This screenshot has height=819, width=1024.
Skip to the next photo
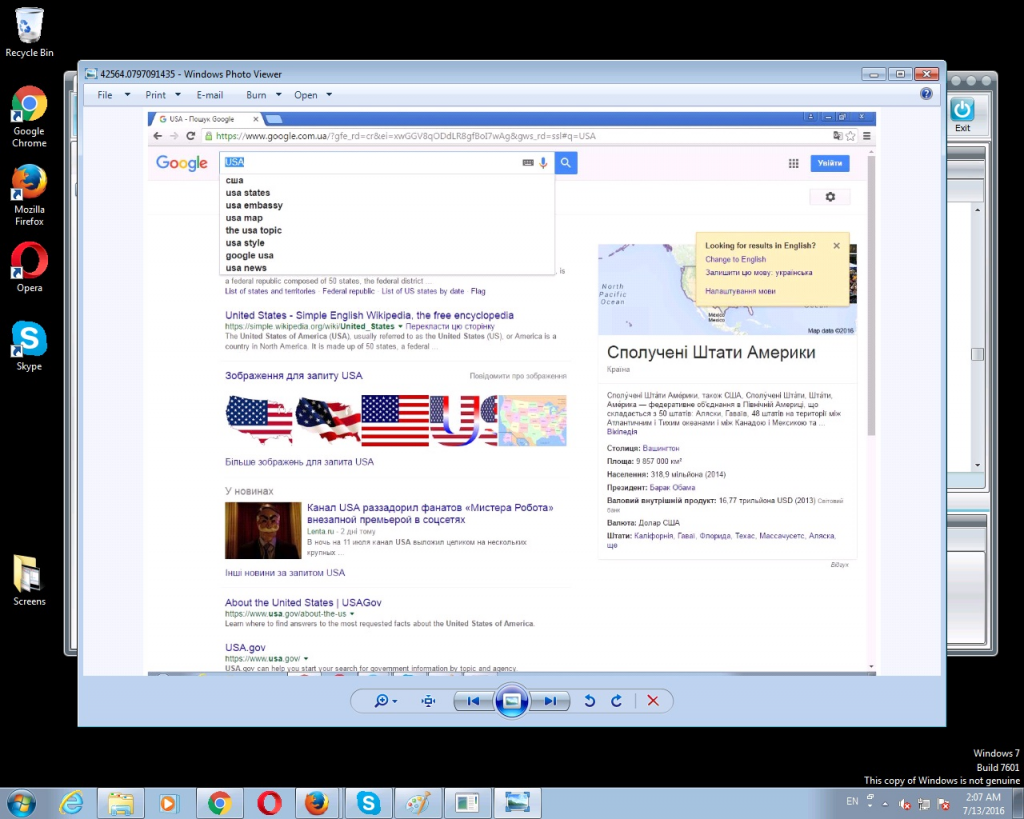pos(549,701)
